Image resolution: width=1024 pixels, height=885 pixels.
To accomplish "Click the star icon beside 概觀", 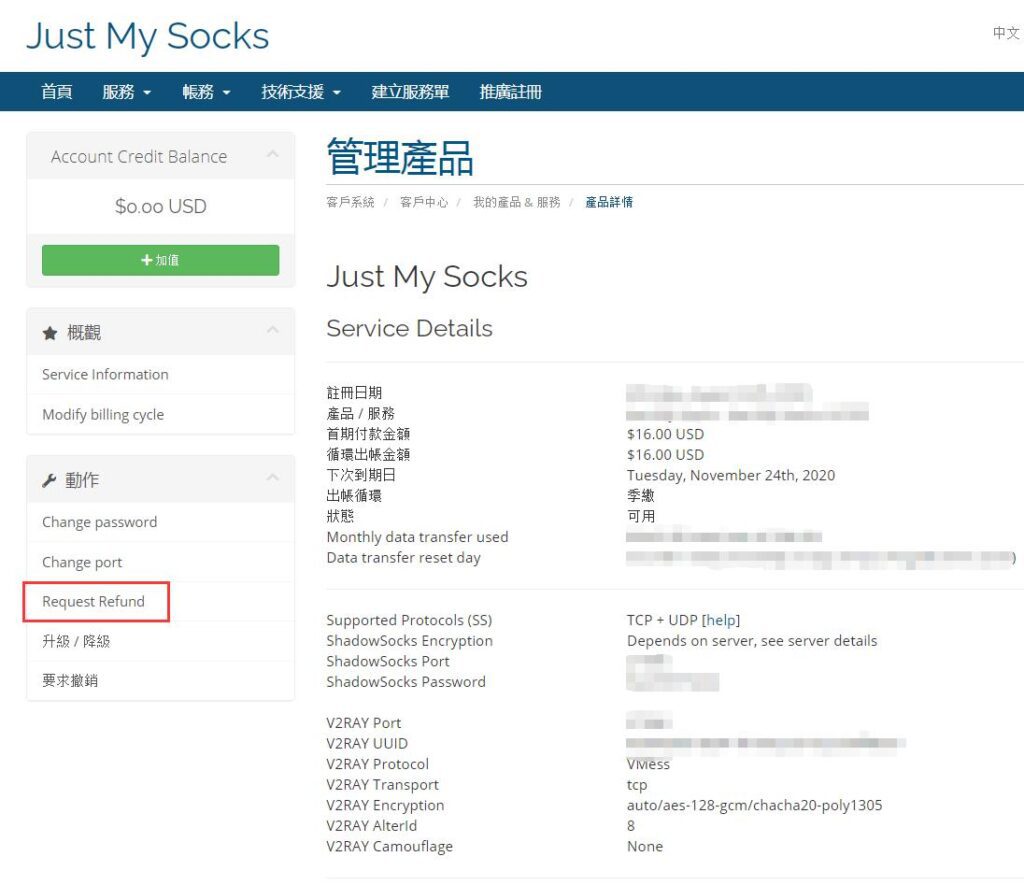I will tap(50, 333).
